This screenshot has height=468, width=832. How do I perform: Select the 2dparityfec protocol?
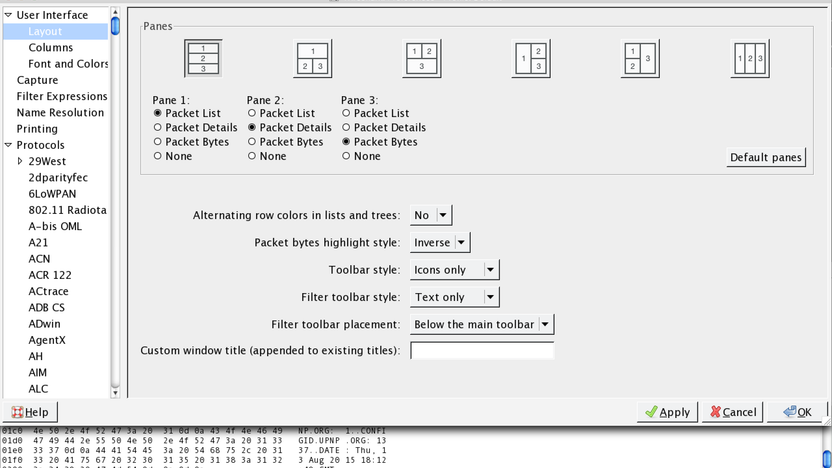[58, 178]
